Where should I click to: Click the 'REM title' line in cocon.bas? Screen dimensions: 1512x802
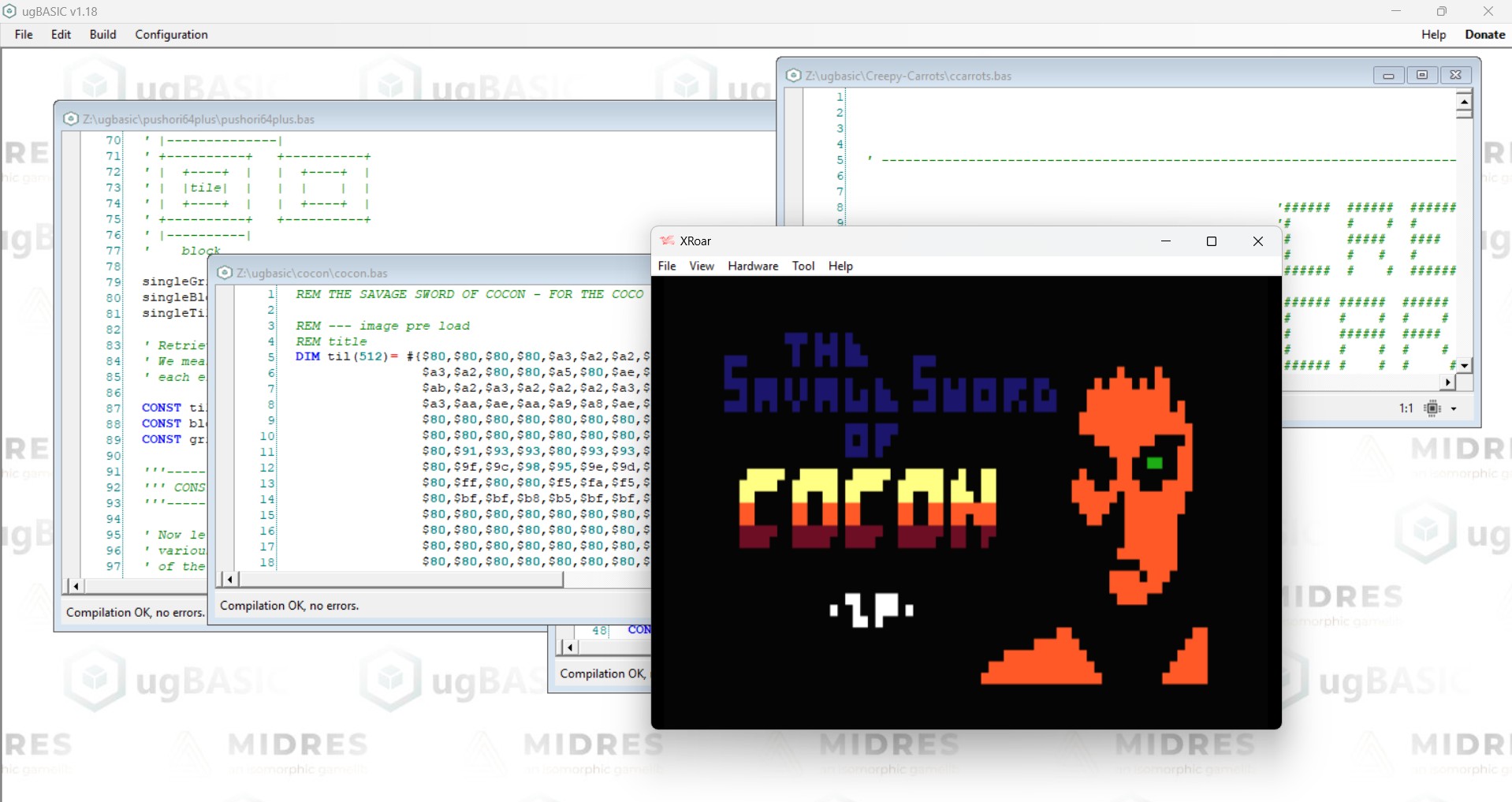pyautogui.click(x=331, y=341)
